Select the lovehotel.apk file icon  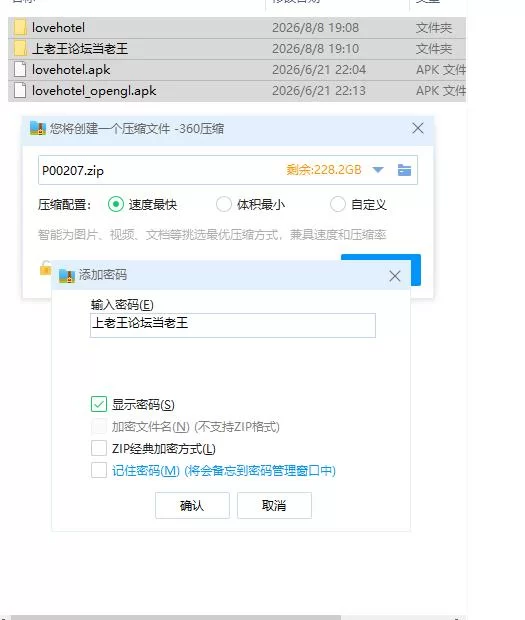(20, 70)
